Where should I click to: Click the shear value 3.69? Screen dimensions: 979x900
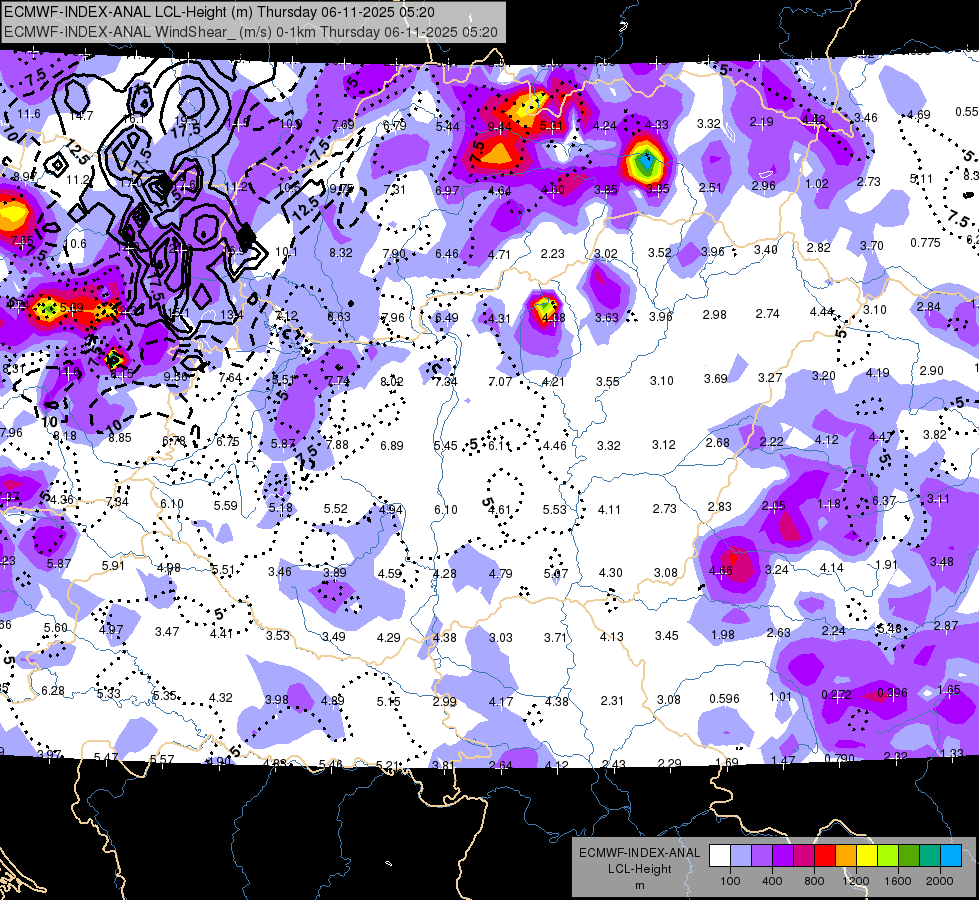click(716, 378)
